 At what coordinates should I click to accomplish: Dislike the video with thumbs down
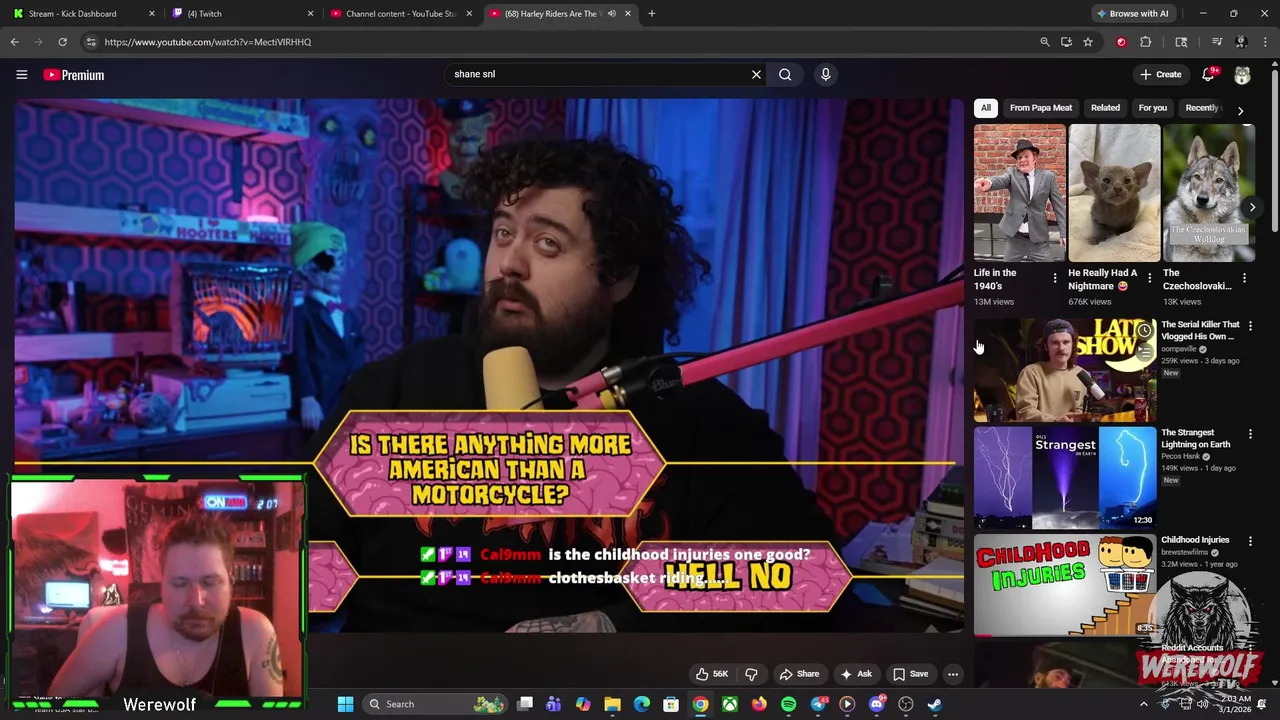(751, 674)
